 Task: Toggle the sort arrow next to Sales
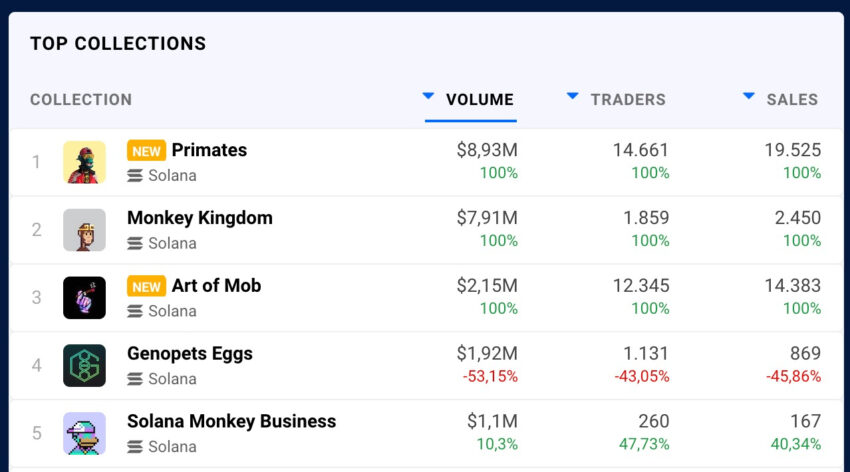pos(749,96)
